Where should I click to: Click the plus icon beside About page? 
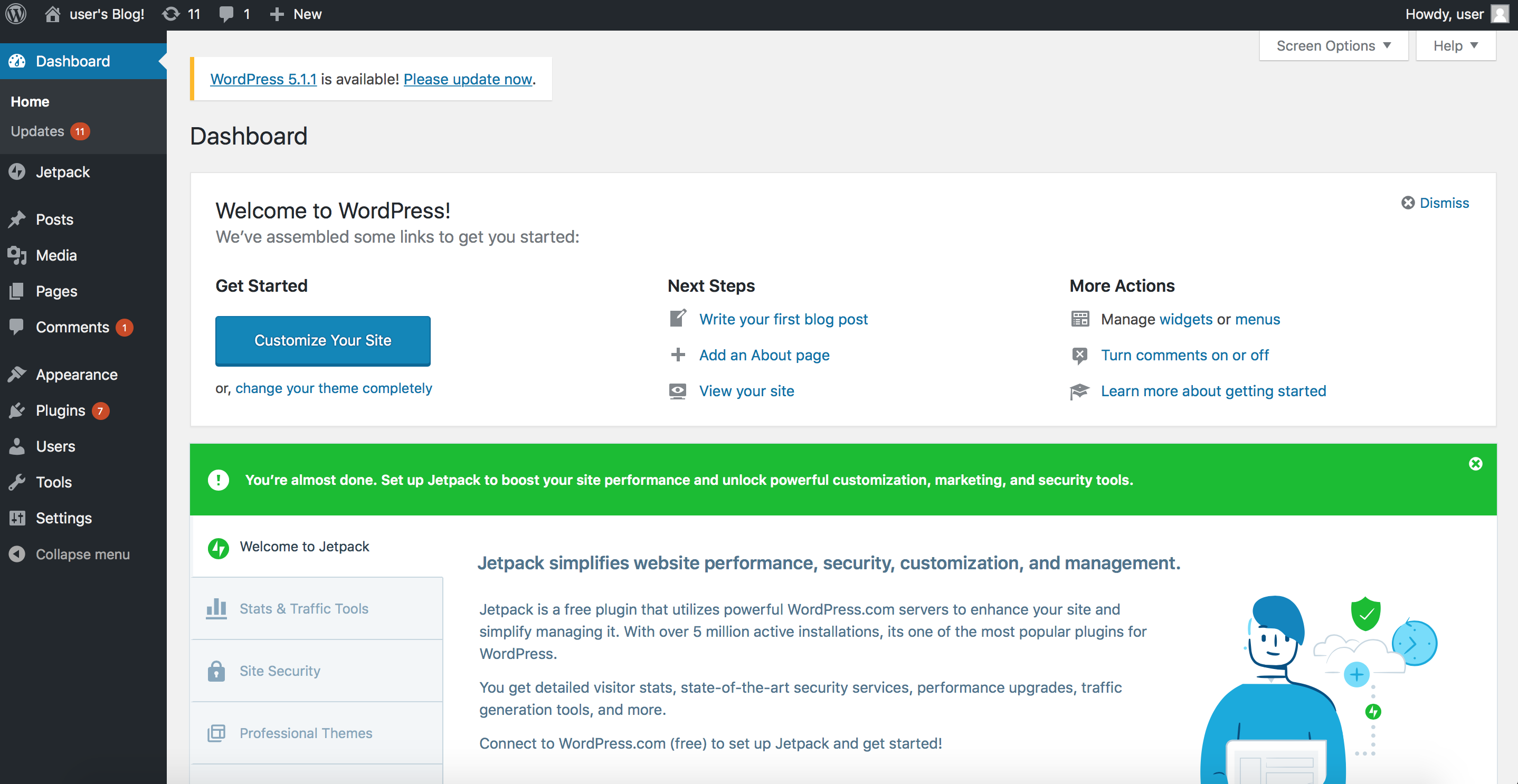(x=678, y=355)
